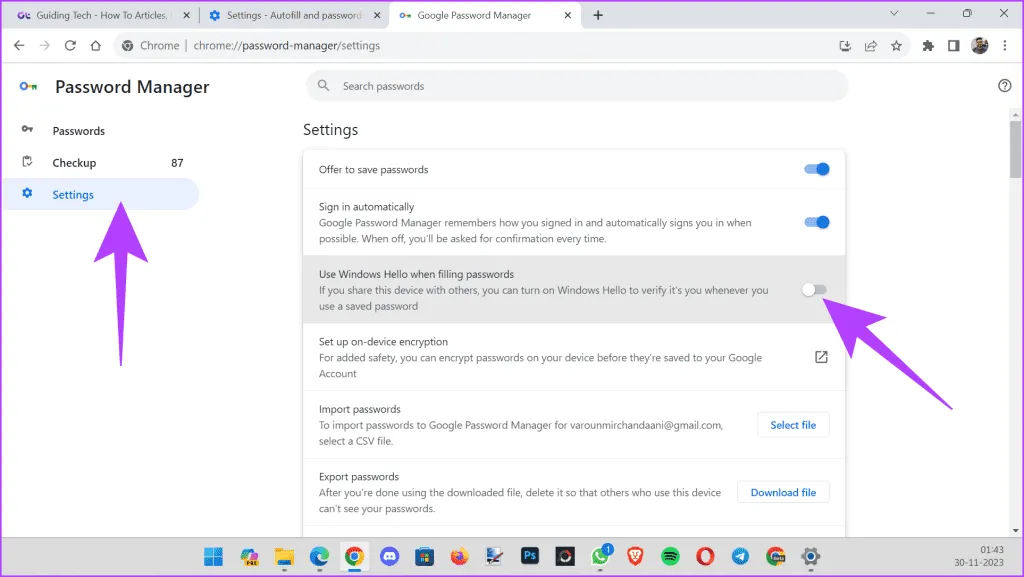Click Select file to import passwords
The height and width of the screenshot is (577, 1024).
793,425
